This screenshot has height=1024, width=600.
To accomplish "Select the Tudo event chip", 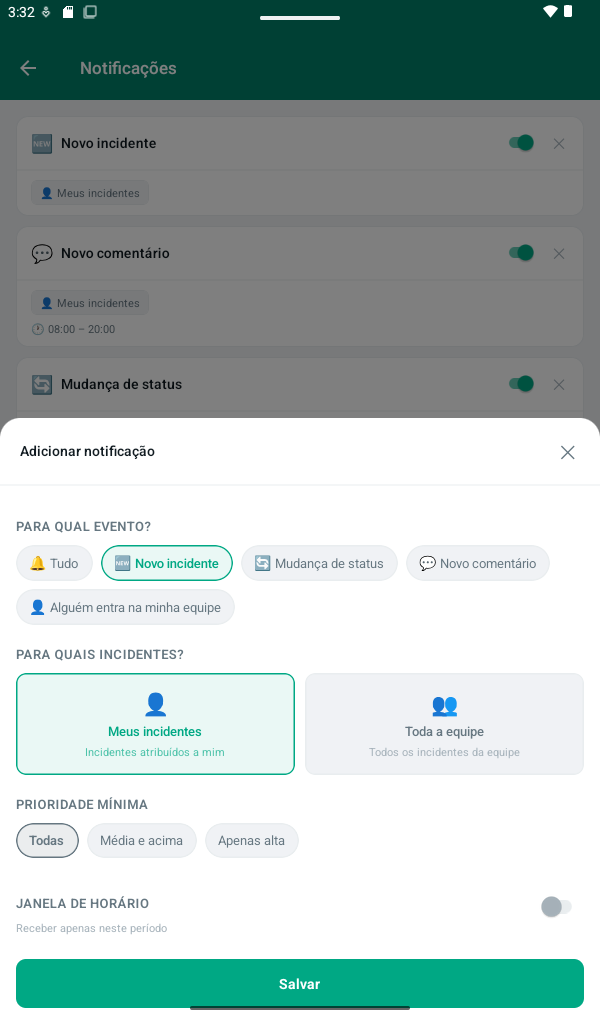I will [54, 563].
